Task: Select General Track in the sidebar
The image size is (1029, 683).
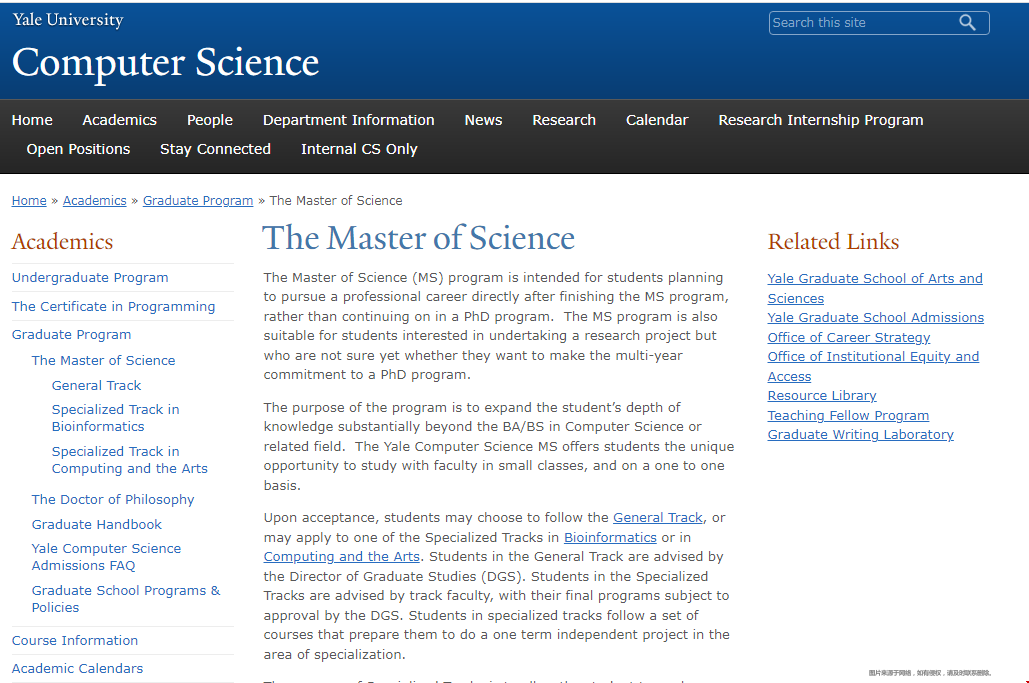Action: point(96,385)
